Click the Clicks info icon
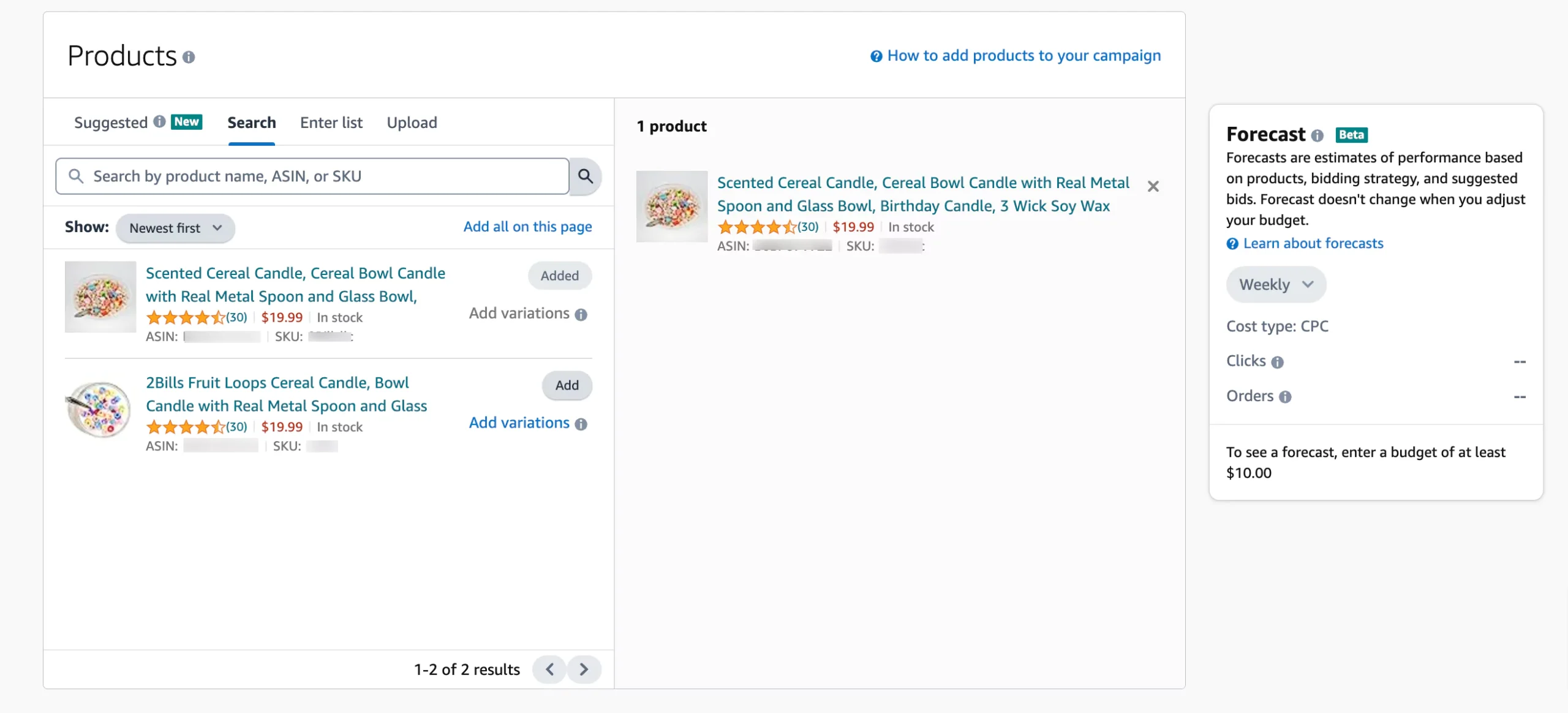 coord(1277,362)
